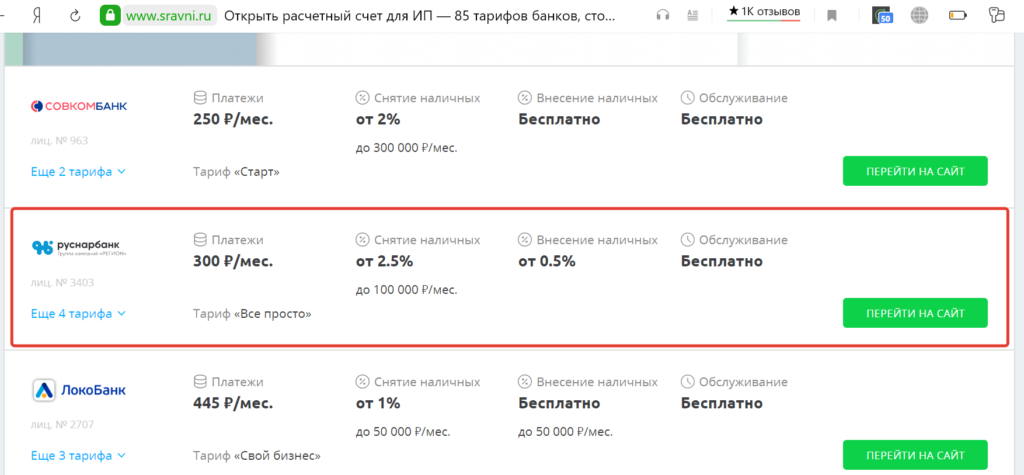The image size is (1024, 475).
Task: Click the globe icon in the toolbar
Action: [x=920, y=16]
